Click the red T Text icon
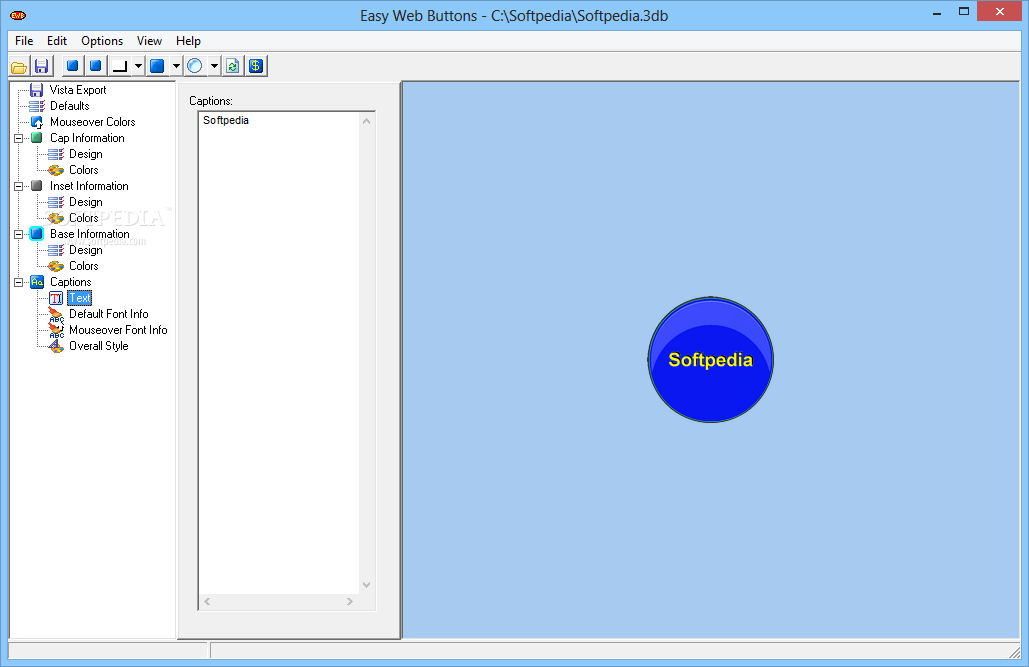 point(56,298)
